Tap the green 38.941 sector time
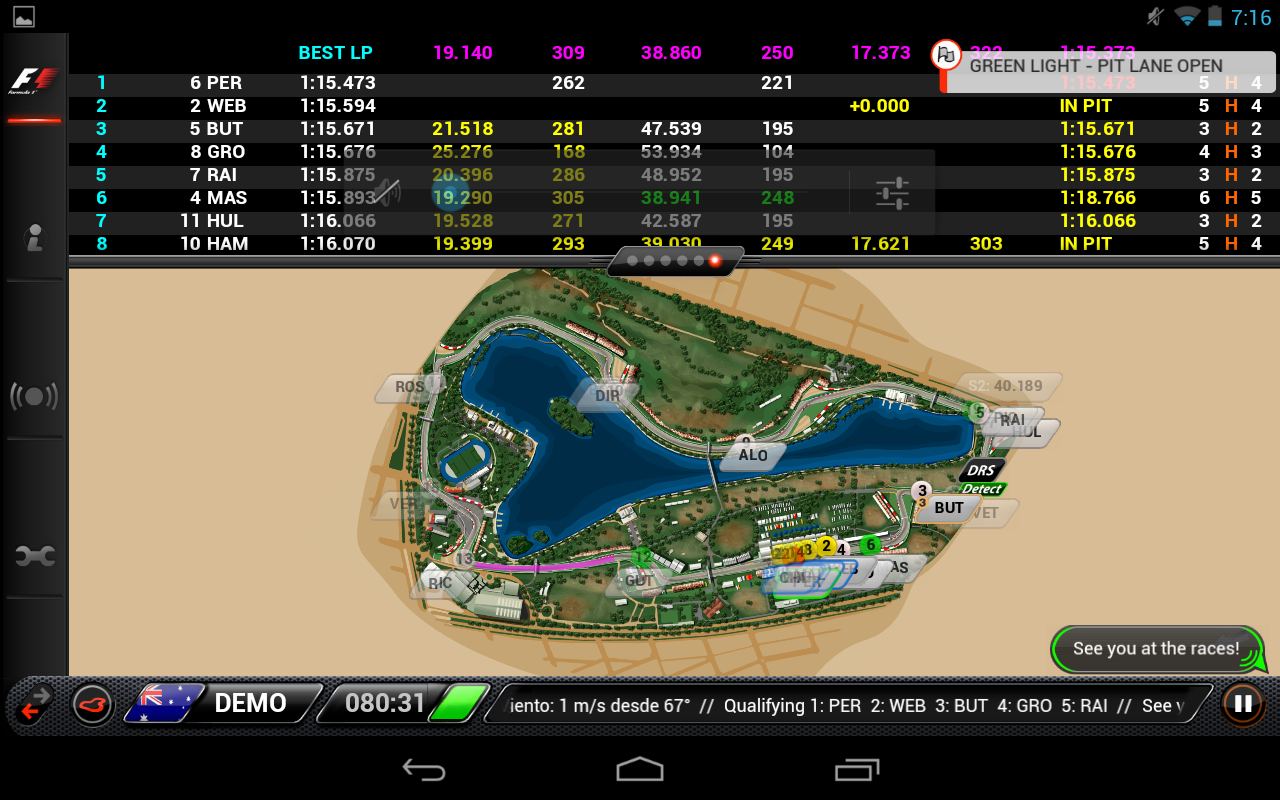Image resolution: width=1280 pixels, height=800 pixels. (x=671, y=198)
